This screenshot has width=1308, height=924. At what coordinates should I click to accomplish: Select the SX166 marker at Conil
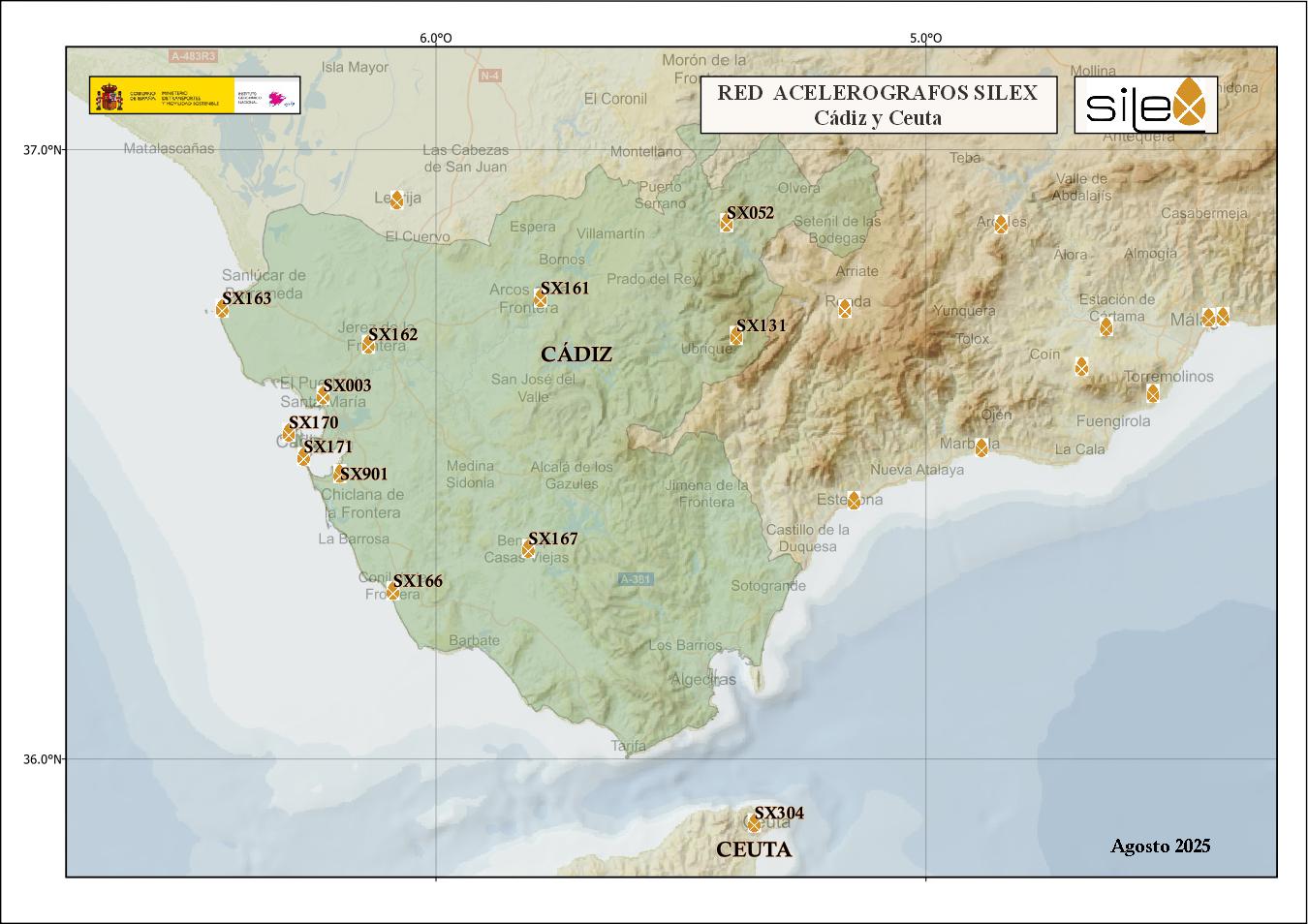(x=392, y=591)
